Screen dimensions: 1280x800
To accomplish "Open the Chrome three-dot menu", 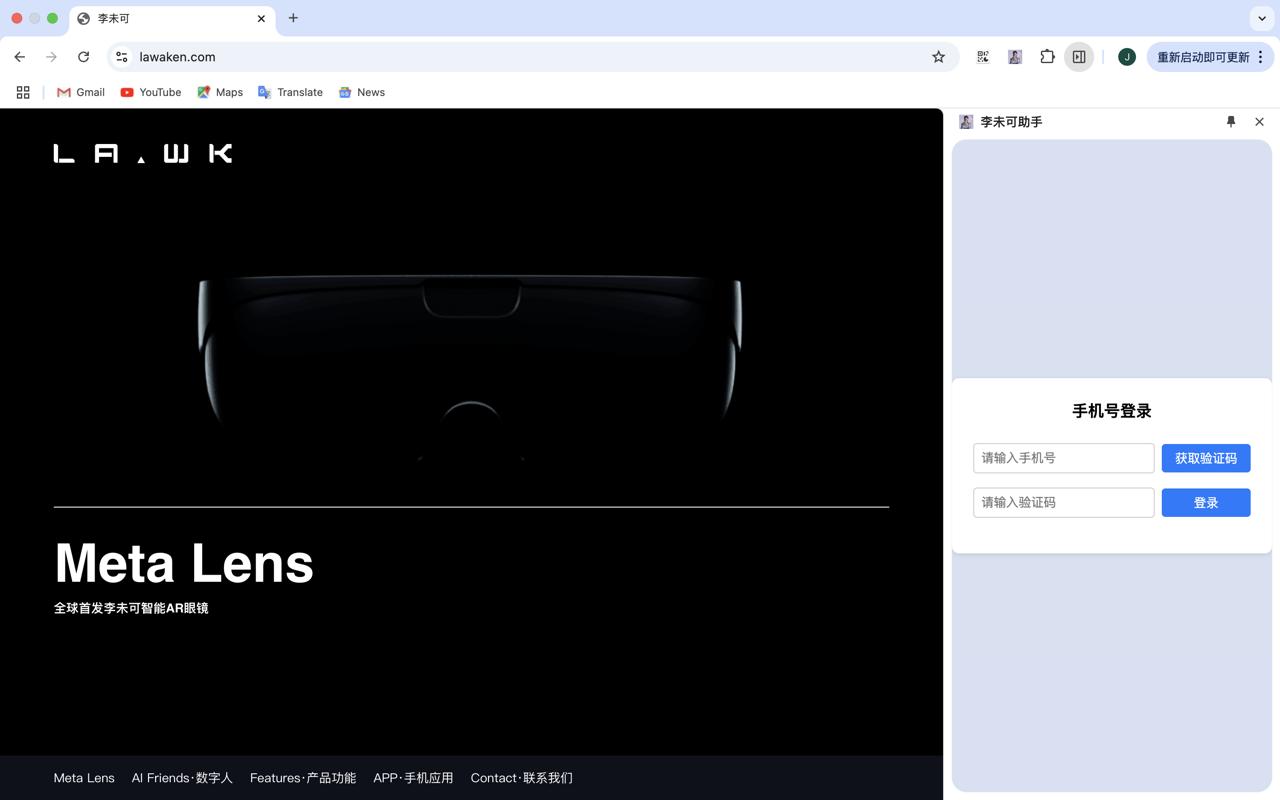I will [1261, 57].
